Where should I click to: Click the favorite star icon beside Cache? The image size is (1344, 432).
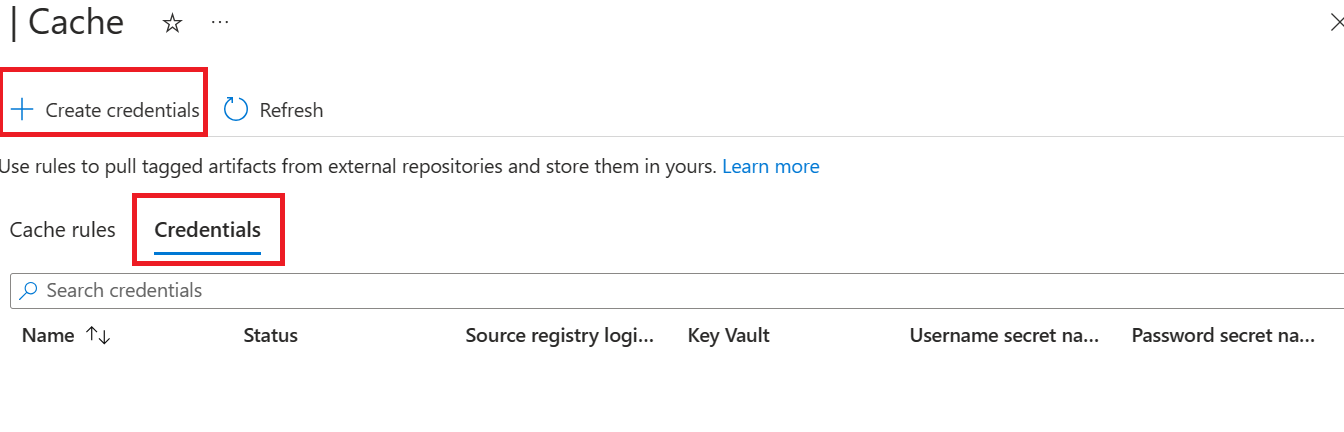pos(172,24)
